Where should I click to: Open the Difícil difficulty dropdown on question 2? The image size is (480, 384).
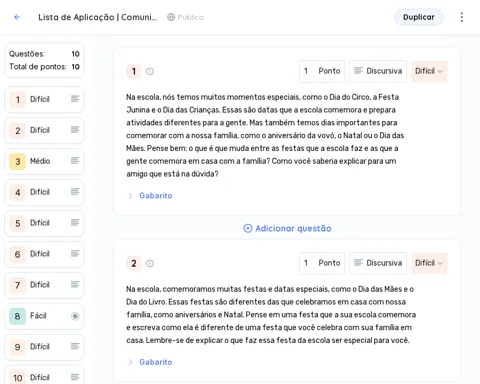pos(429,263)
